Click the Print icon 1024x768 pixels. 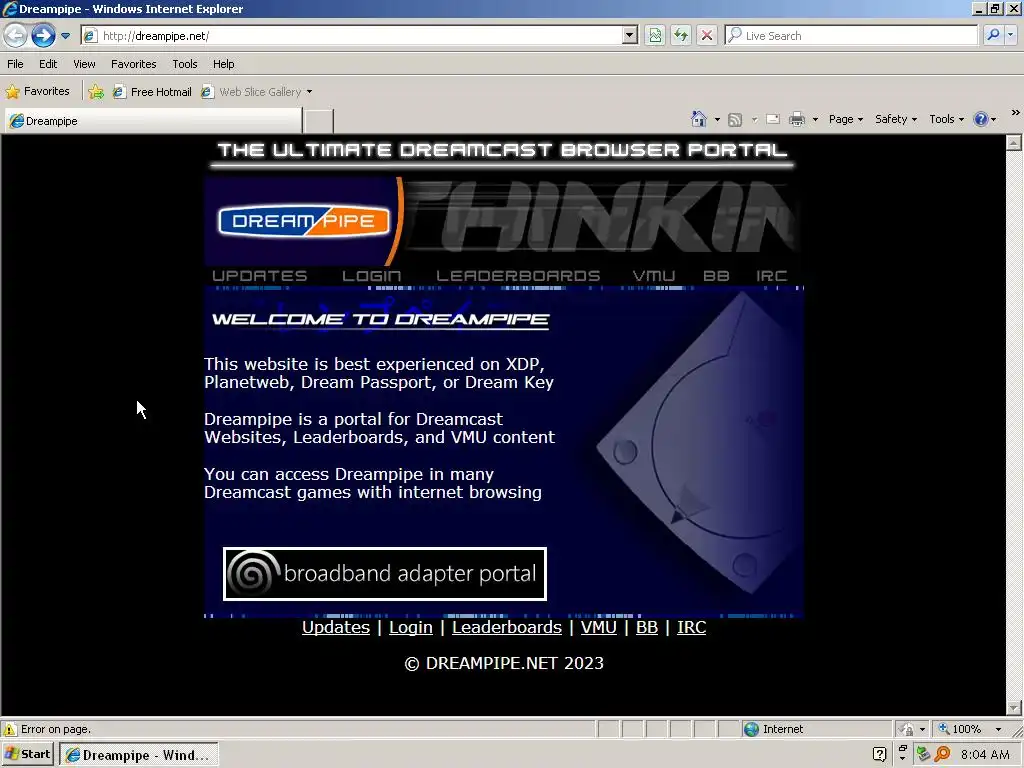pyautogui.click(x=797, y=119)
